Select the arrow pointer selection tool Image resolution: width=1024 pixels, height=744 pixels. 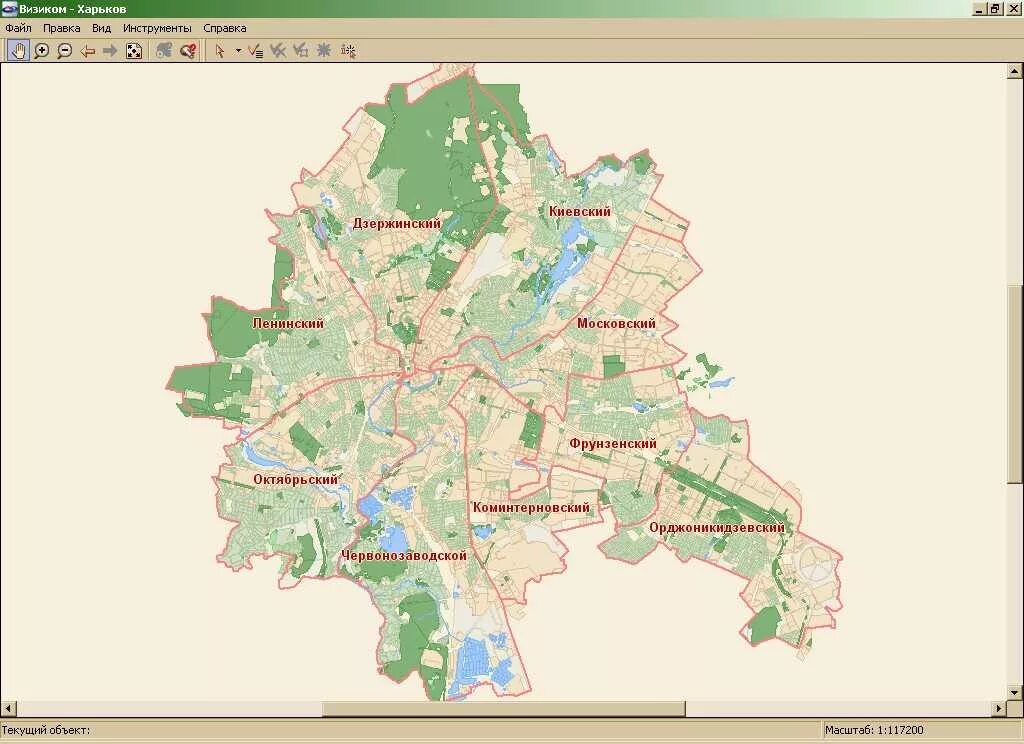[220, 50]
